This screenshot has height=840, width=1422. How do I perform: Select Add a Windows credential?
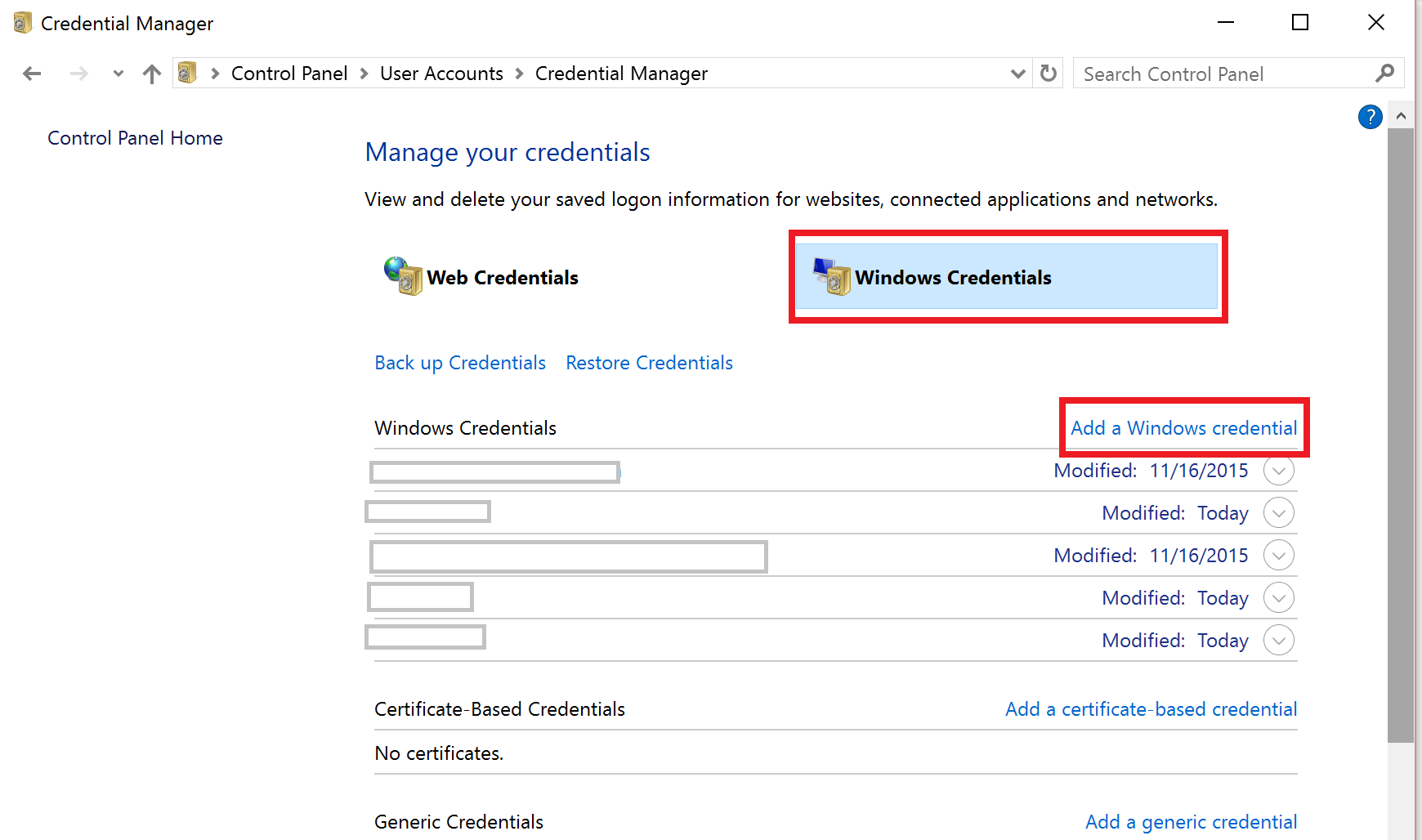click(1184, 427)
